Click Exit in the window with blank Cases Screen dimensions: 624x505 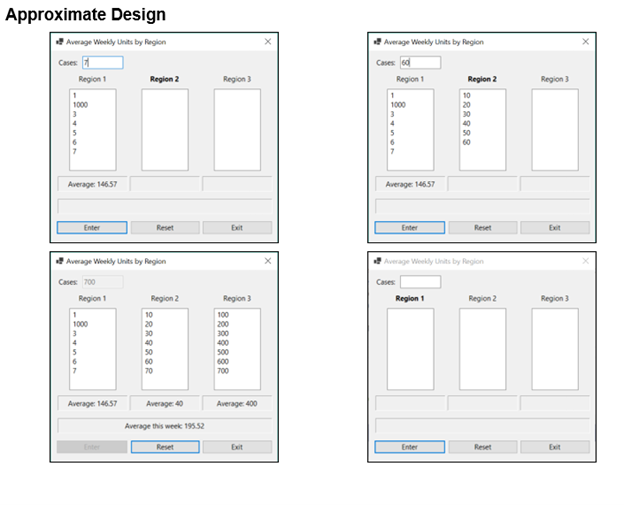(555, 447)
